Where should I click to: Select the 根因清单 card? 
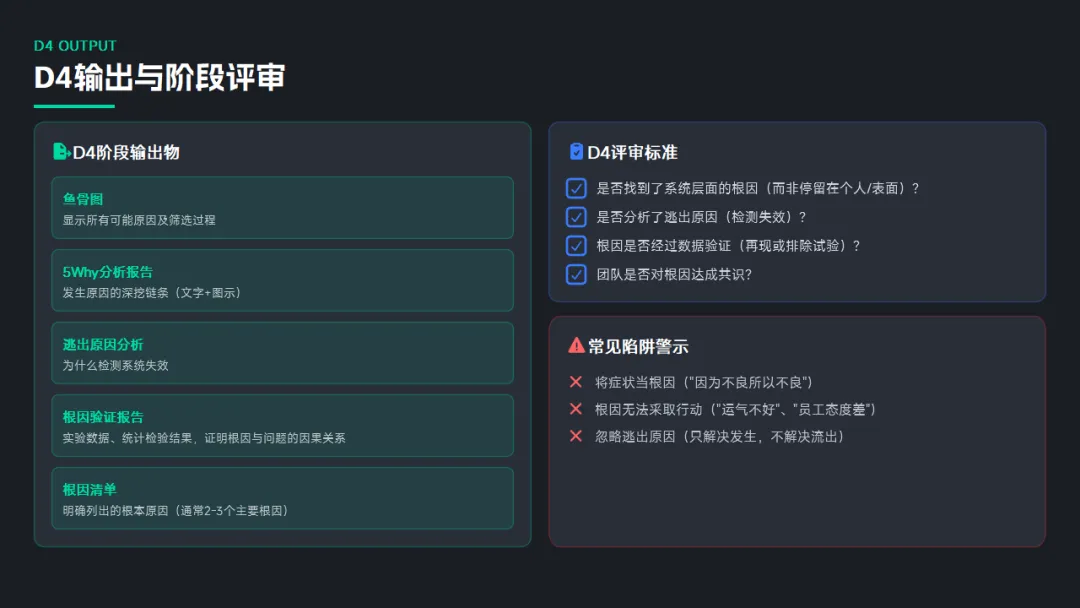click(x=282, y=498)
